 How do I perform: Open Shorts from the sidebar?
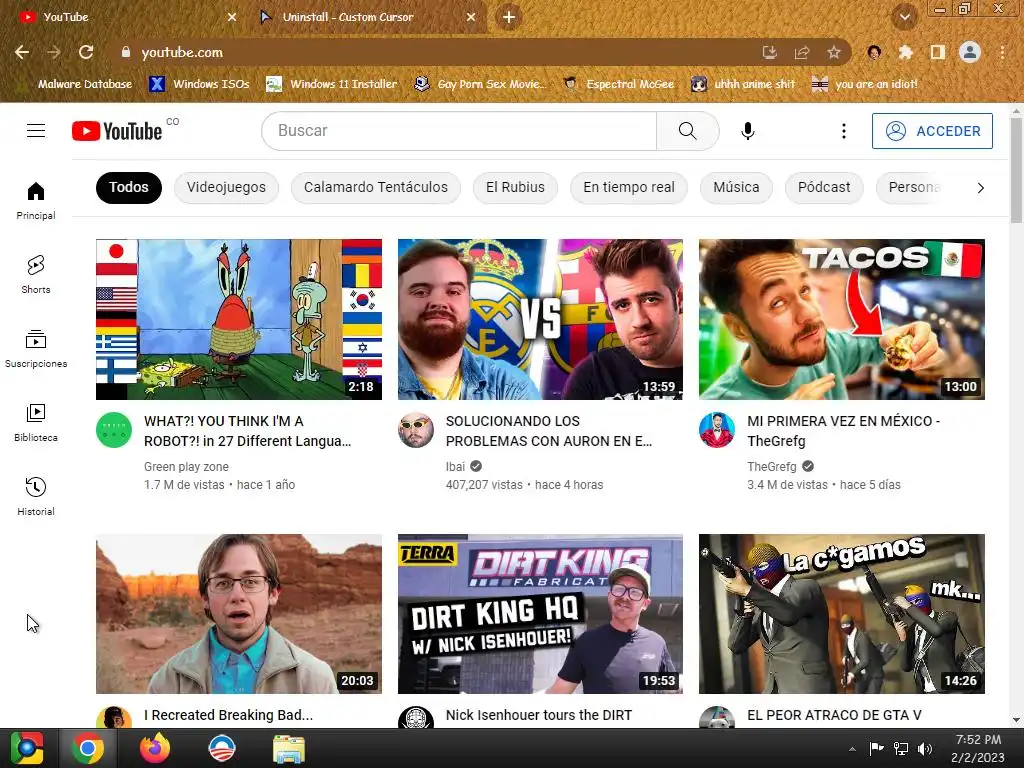pos(36,274)
